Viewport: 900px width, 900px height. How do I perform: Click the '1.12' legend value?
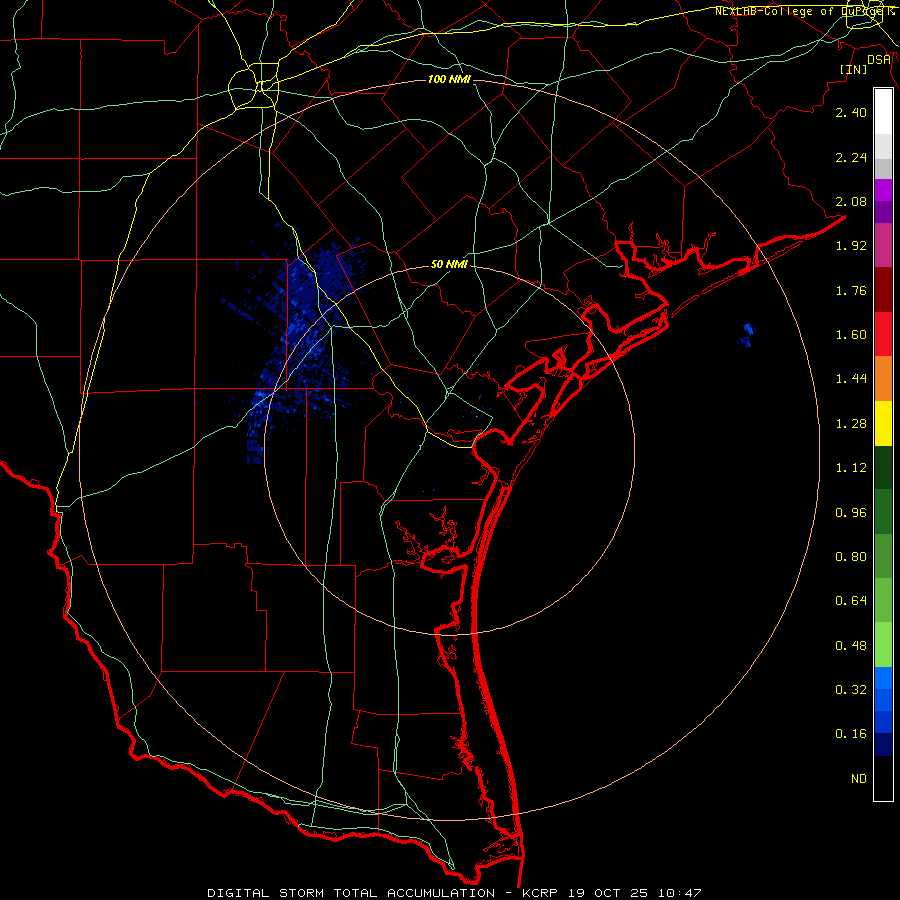tap(851, 468)
